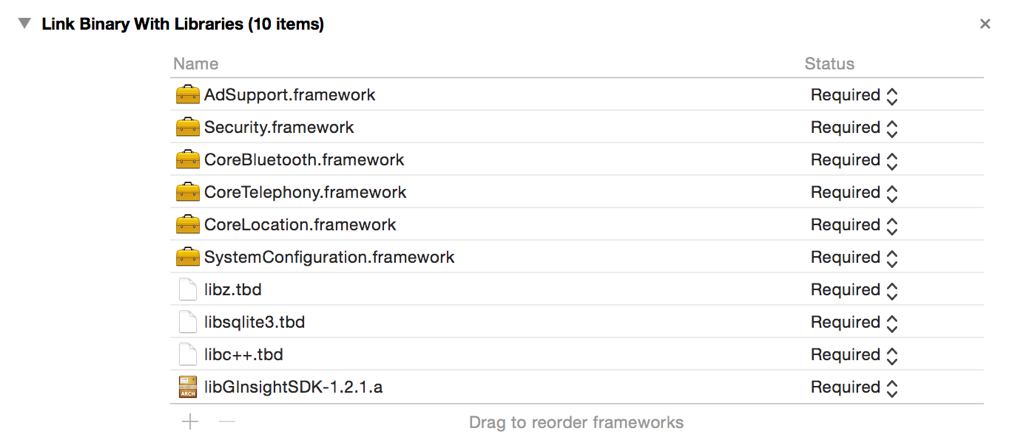The width and height of the screenshot is (1015, 440).
Task: Delete the build phase with X button
Action: pyautogui.click(x=985, y=24)
